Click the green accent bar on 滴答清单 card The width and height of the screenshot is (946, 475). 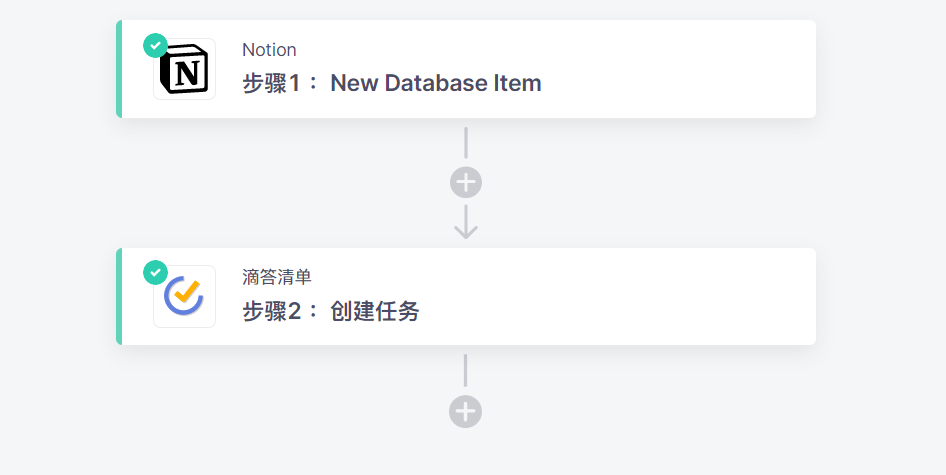[119, 297]
